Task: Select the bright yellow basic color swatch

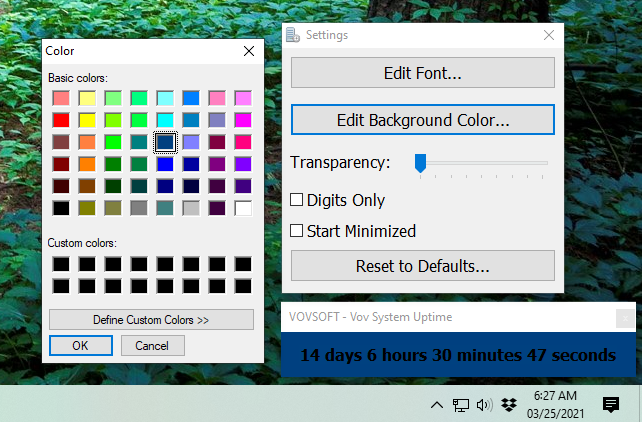Action: point(87,120)
